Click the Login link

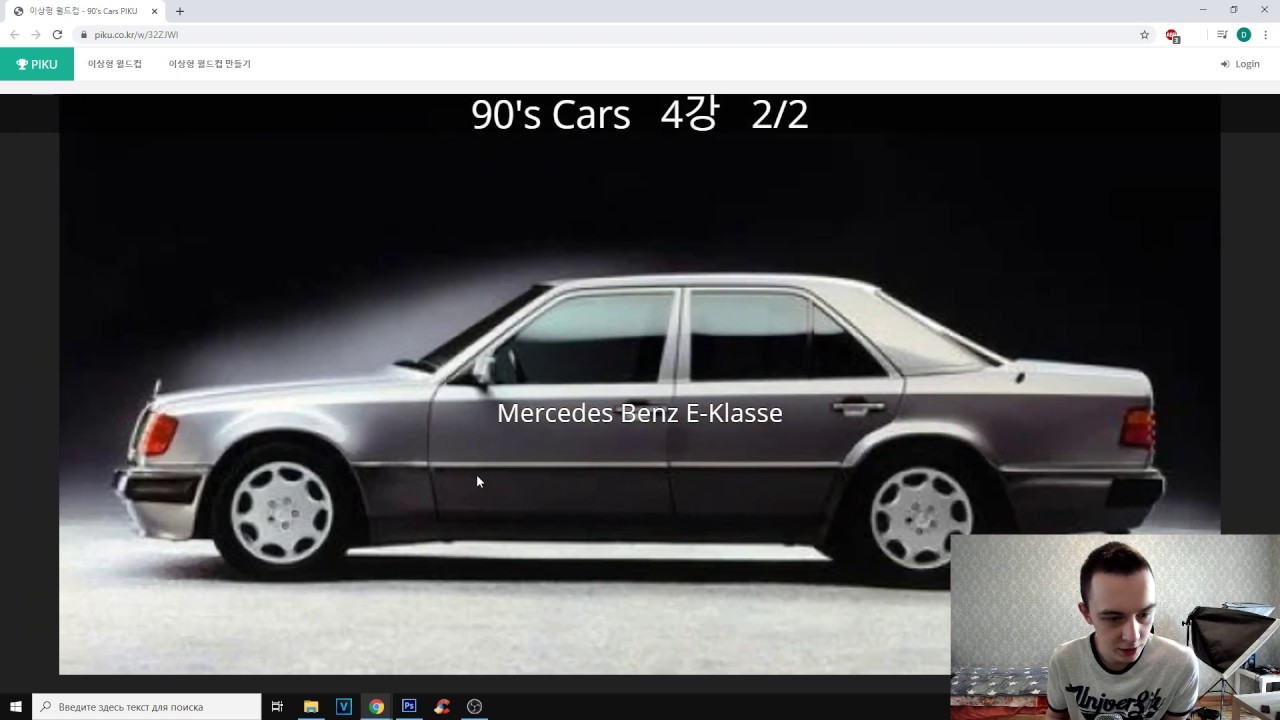(x=1240, y=64)
